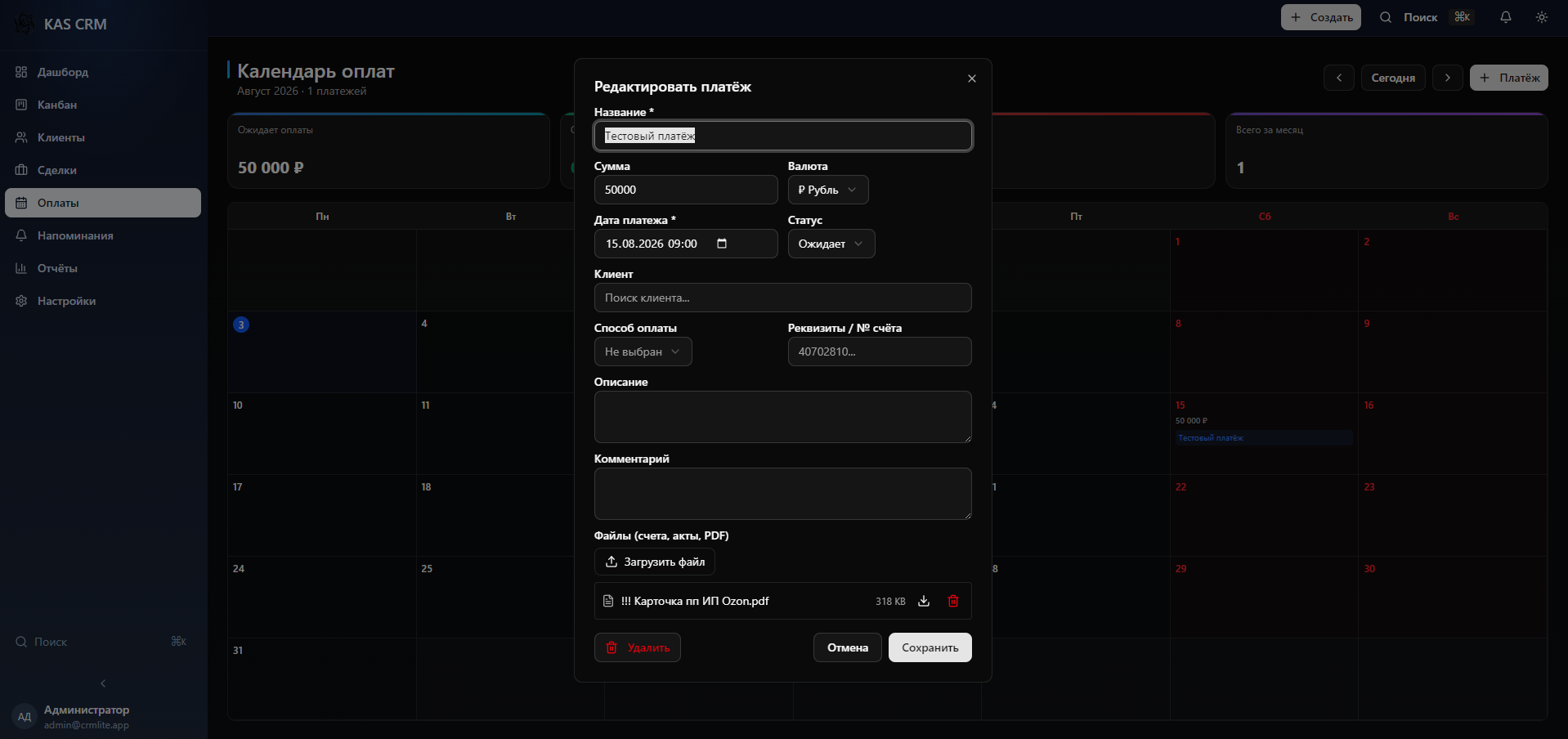Download the Карточка пп ИП Ozon.pdf file
The width and height of the screenshot is (1568, 739).
point(924,601)
